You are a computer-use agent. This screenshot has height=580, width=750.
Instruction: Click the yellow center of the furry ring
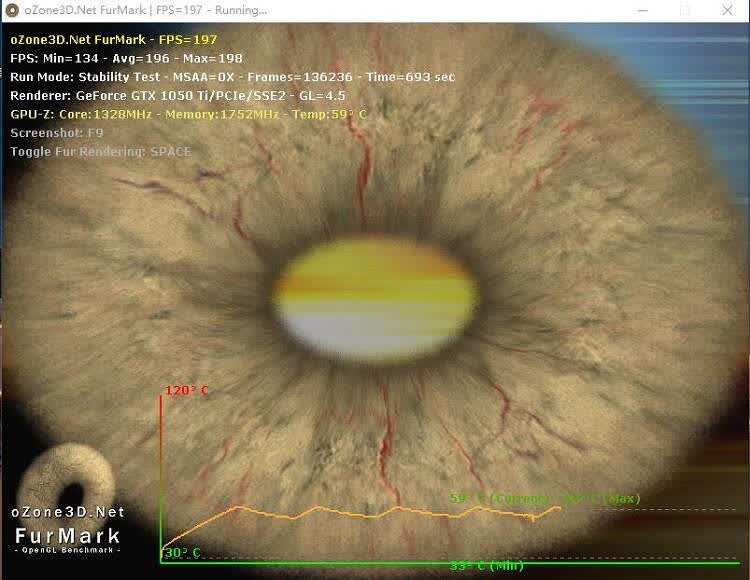(x=375, y=299)
